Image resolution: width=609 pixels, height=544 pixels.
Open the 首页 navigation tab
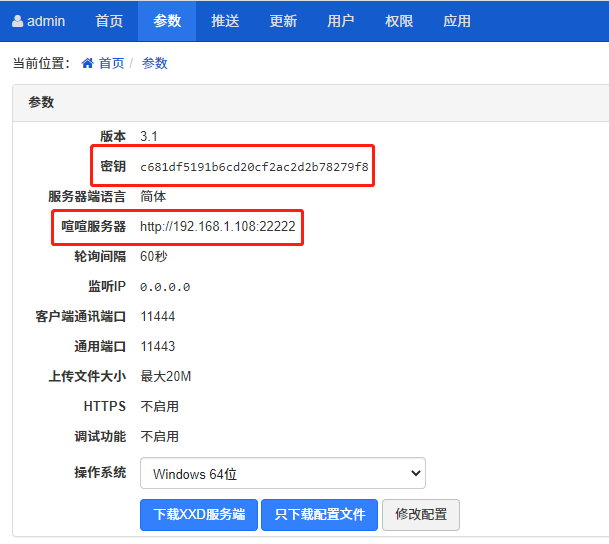(x=109, y=21)
